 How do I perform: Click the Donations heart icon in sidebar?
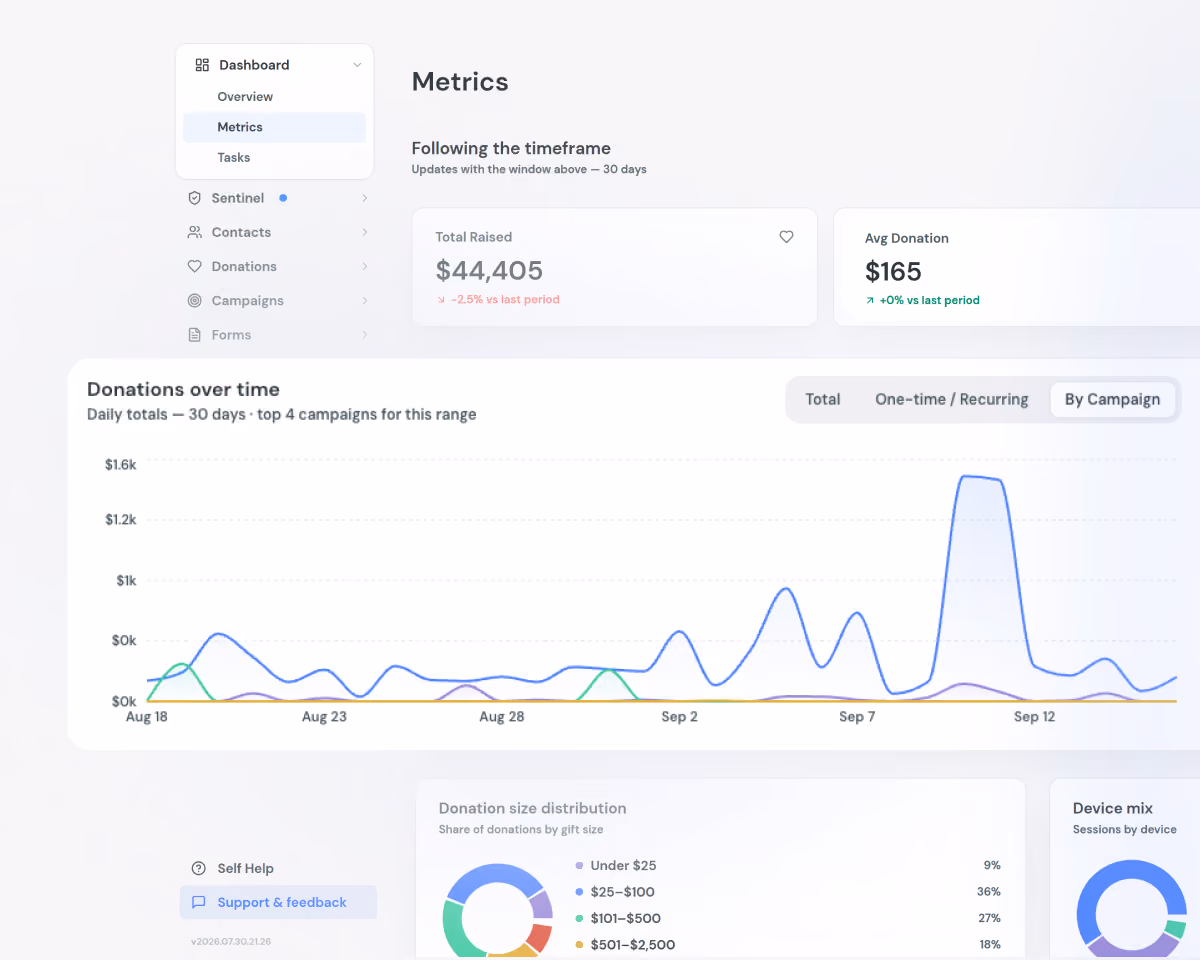click(195, 266)
